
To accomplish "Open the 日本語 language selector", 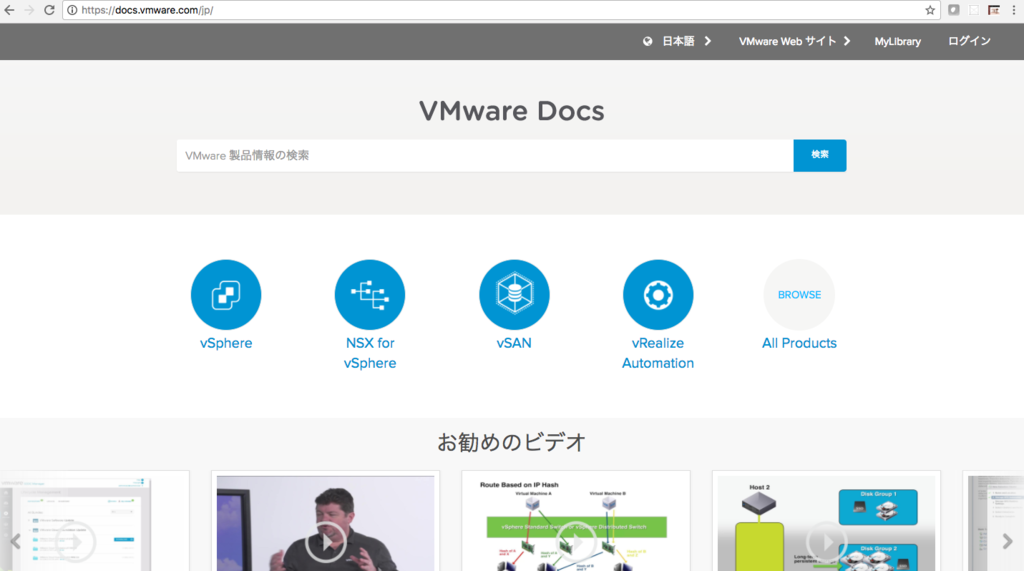I will click(678, 41).
